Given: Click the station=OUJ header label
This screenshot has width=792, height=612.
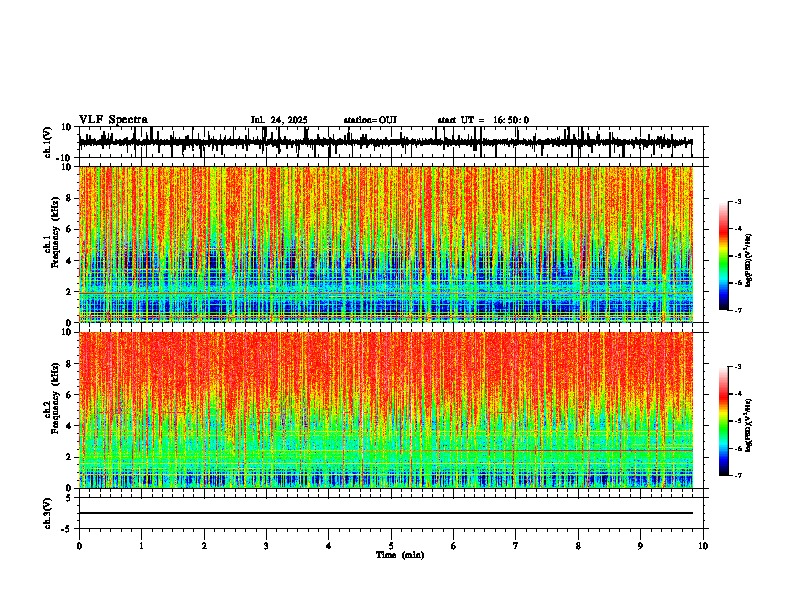Looking at the screenshot, I should coord(370,120).
